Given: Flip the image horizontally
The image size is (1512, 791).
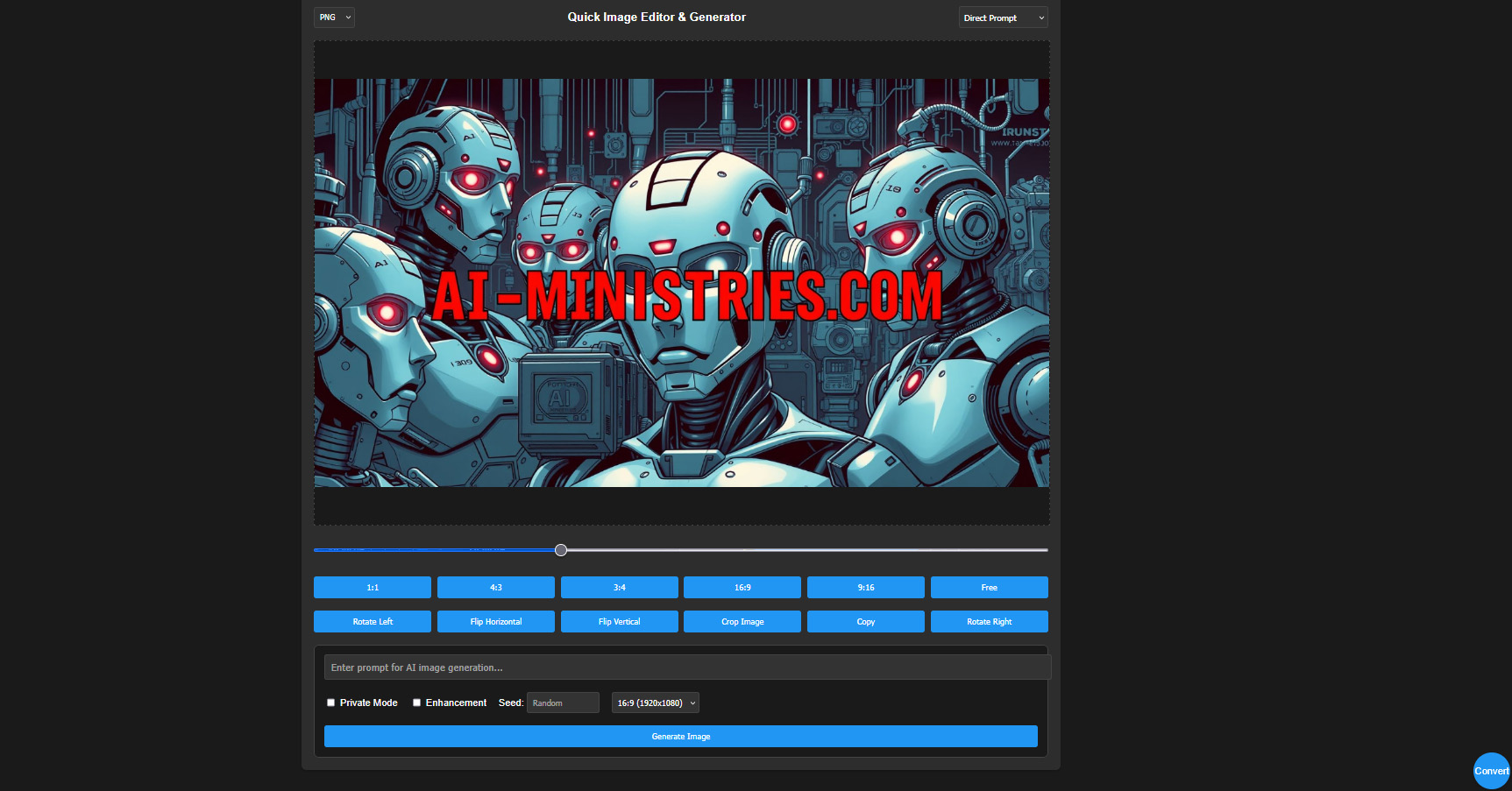Looking at the screenshot, I should coord(496,621).
